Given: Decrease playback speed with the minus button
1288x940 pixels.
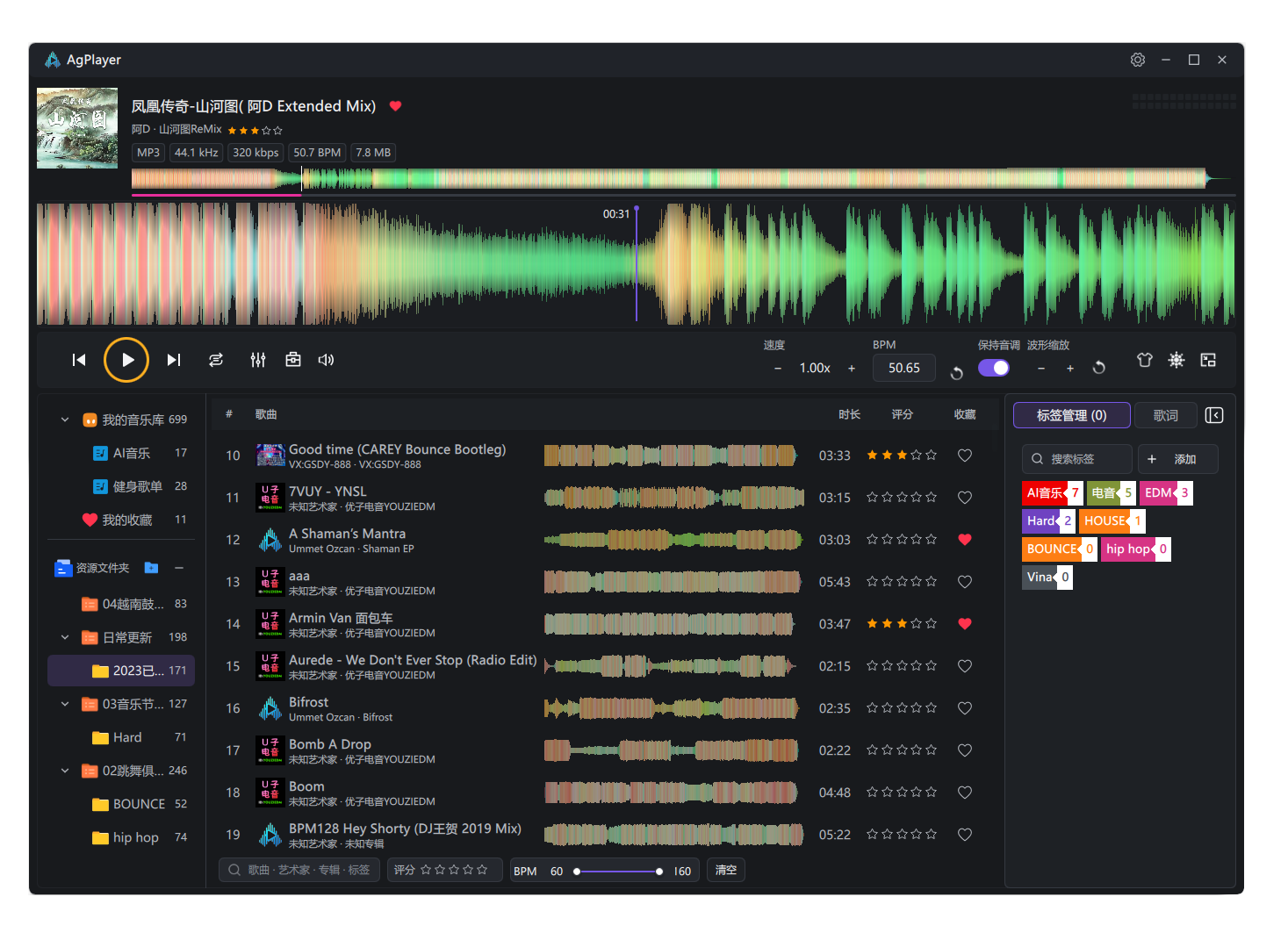Looking at the screenshot, I should click(778, 369).
